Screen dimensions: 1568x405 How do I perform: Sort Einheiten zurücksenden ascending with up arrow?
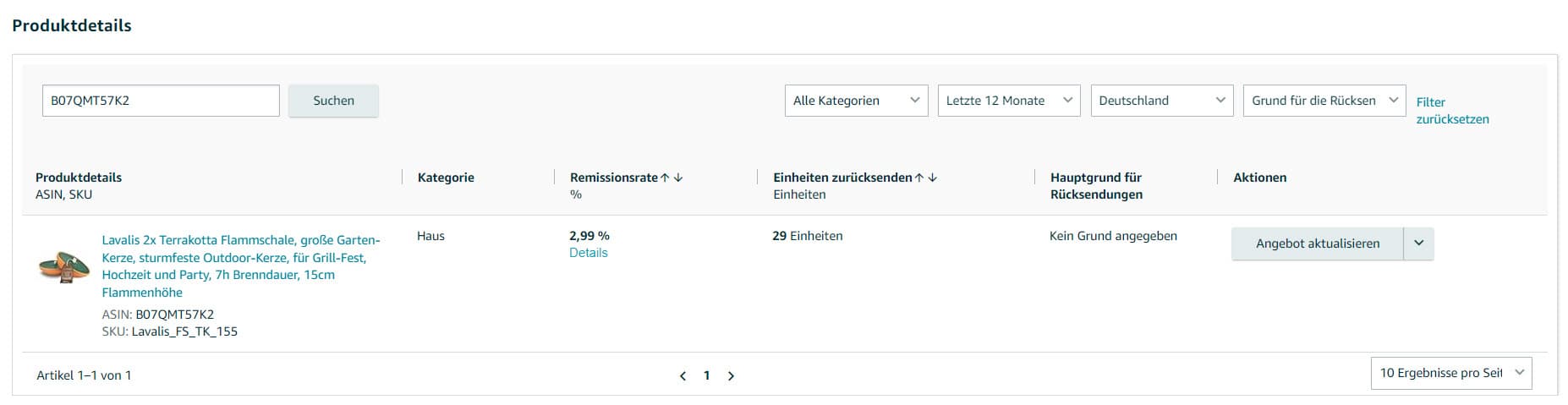point(919,178)
